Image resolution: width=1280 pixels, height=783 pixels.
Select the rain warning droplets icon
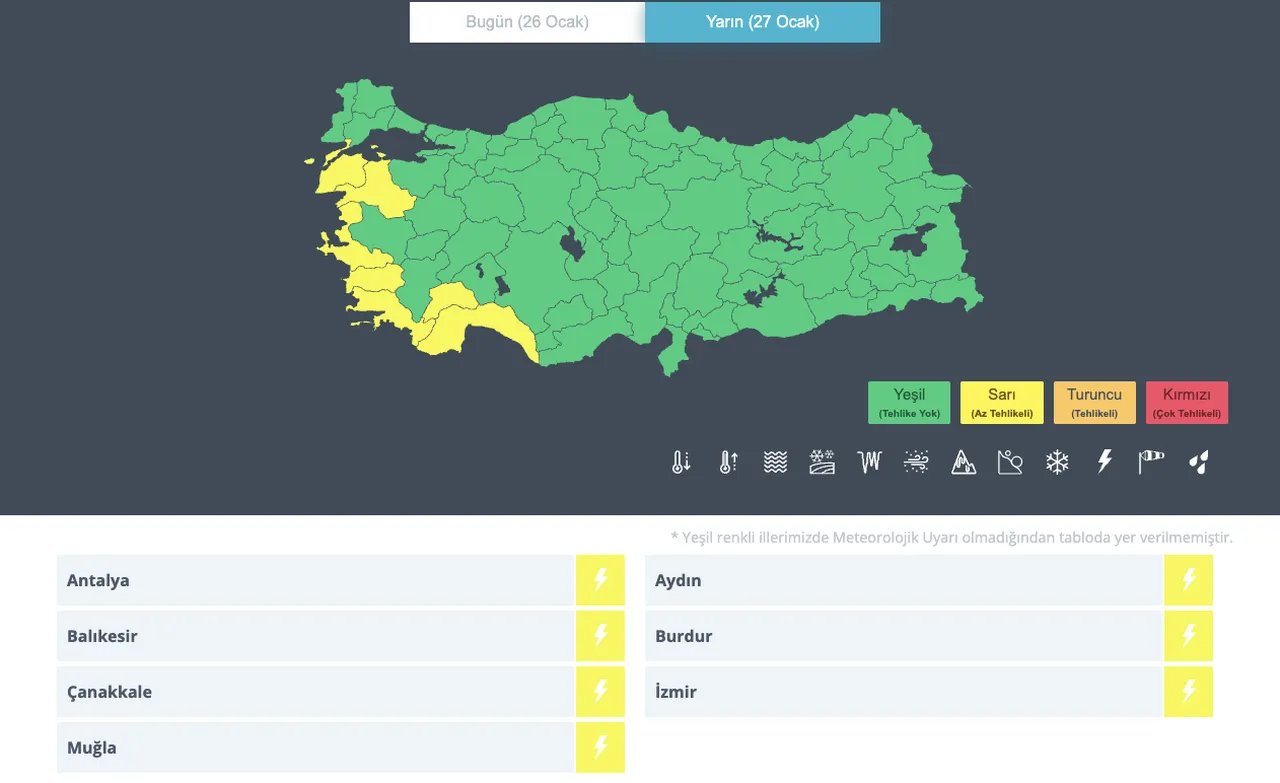1198,462
